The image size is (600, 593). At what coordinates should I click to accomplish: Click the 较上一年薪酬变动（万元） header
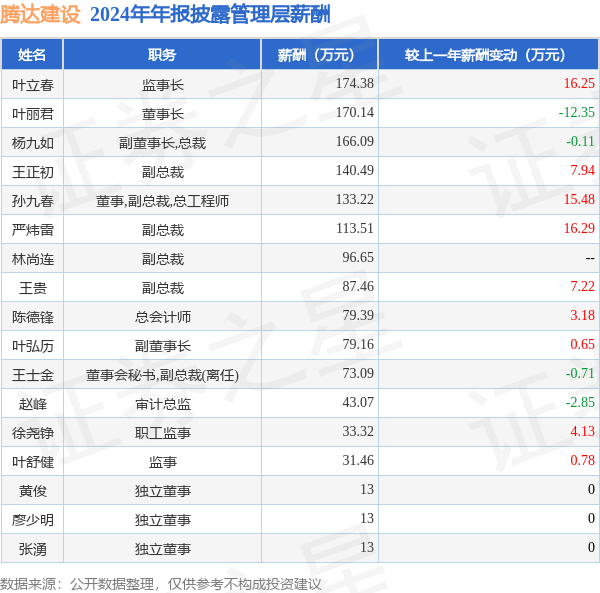[x=489, y=55]
